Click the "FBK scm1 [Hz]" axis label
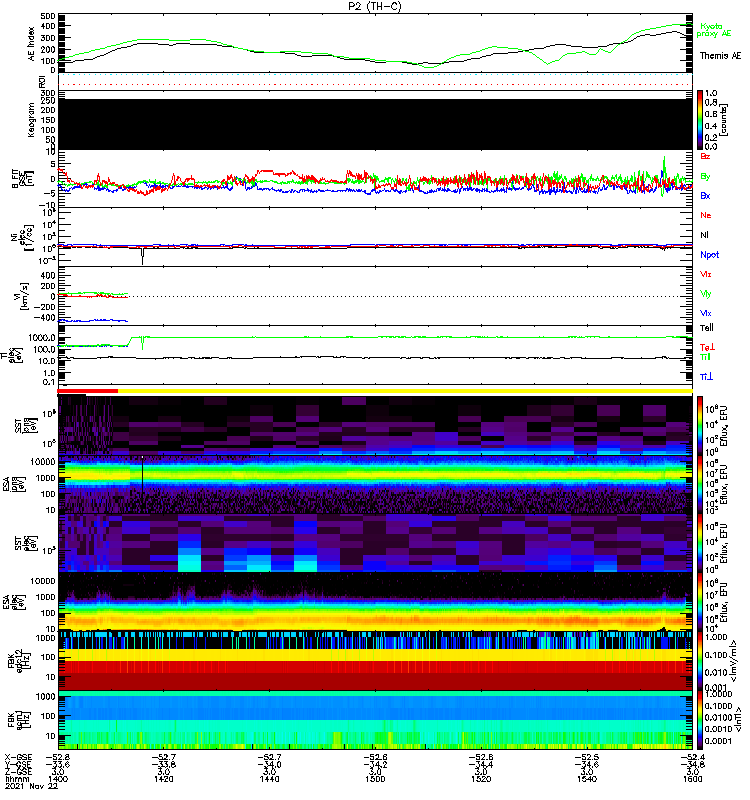This screenshot has width=750, height=800. click(19, 719)
